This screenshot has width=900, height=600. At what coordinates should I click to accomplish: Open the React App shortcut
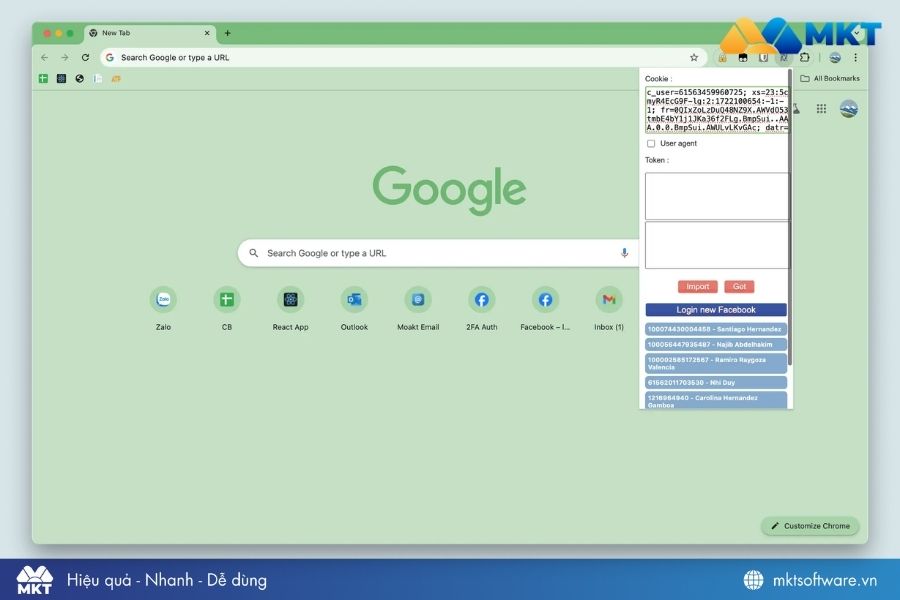coord(290,300)
